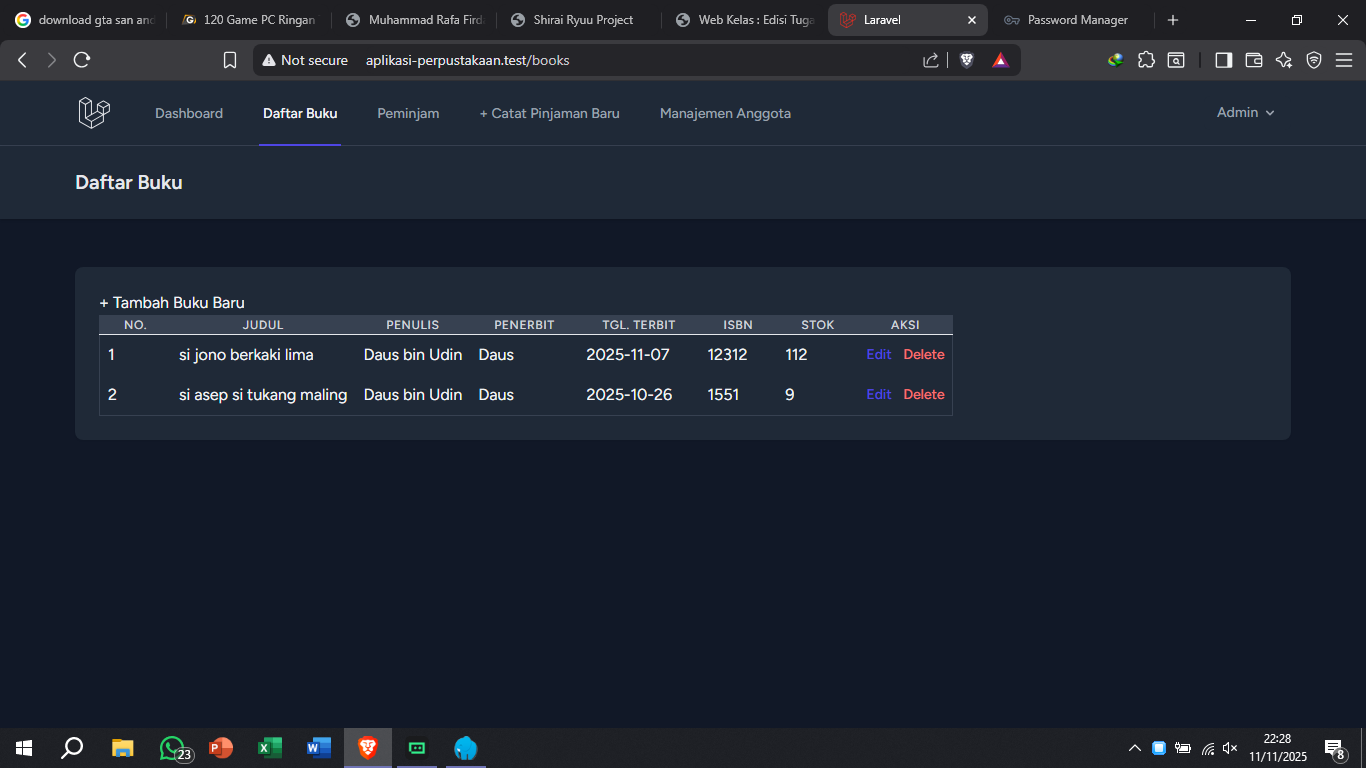Screen dimensions: 1366x768
Task: Open the Brave Wallet icon
Action: (x=1253, y=60)
